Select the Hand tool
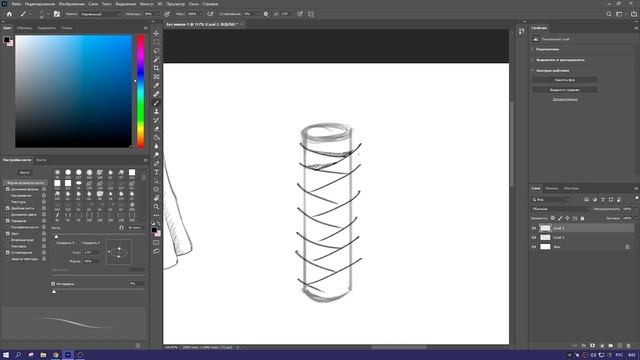640x360 pixels. coord(156,198)
